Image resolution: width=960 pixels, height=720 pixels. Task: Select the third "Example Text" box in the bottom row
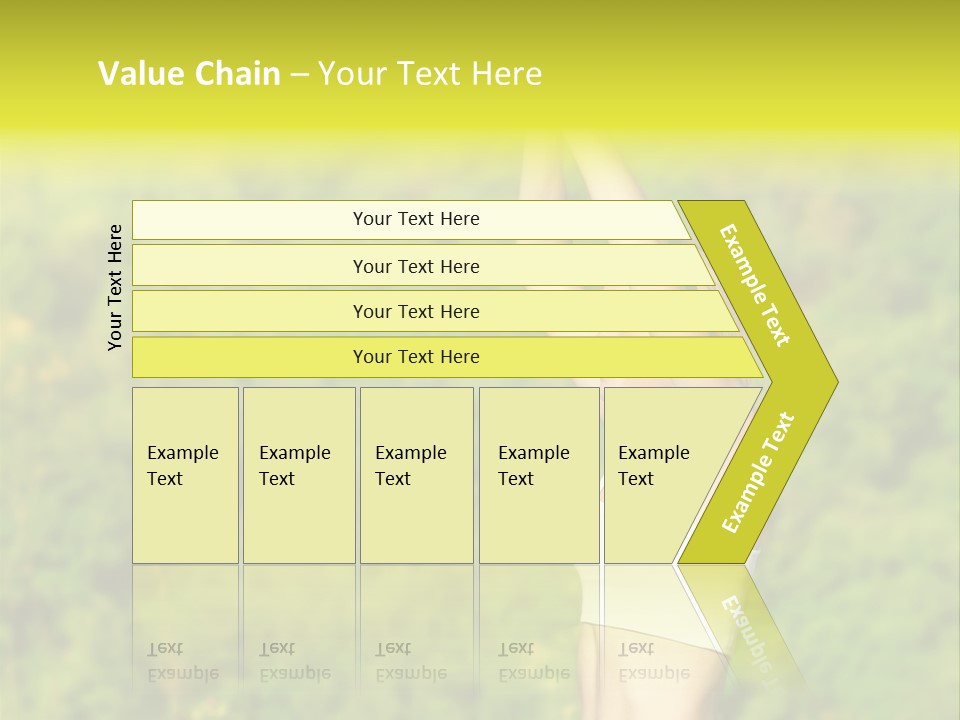(417, 475)
